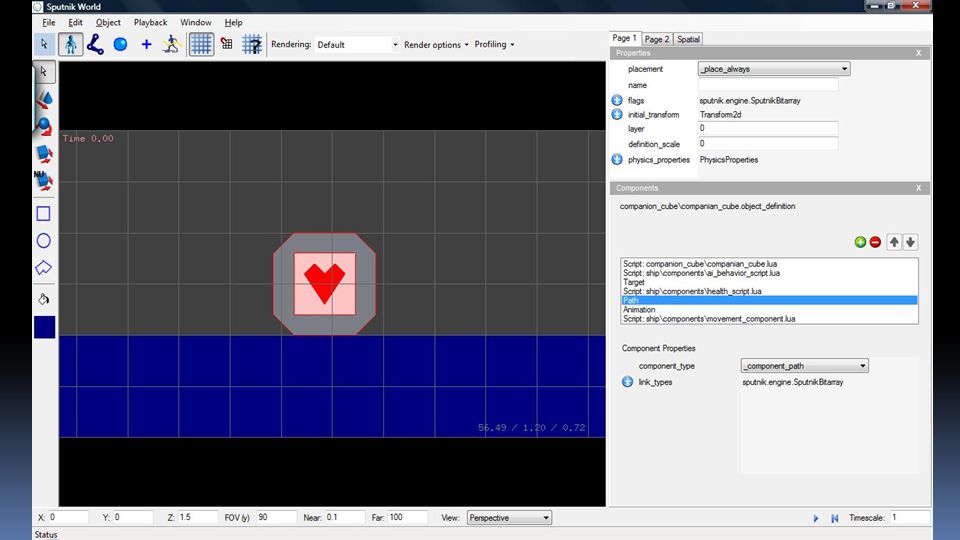The height and width of the screenshot is (540, 960).
Task: Close the Properties panel
Action: 918,53
